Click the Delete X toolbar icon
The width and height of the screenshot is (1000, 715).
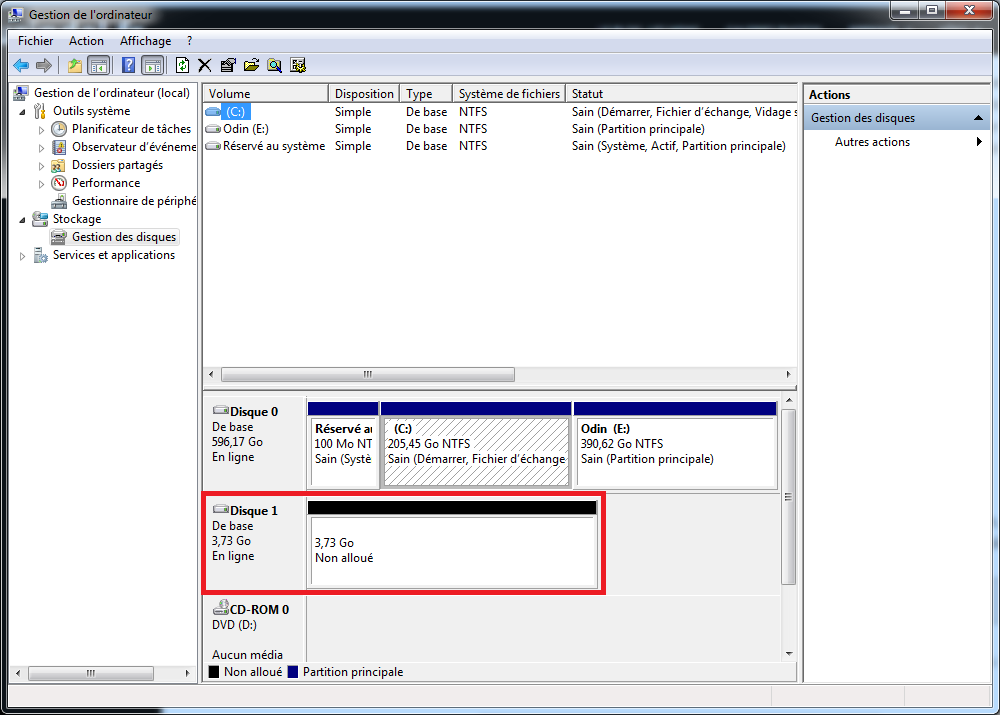(205, 65)
